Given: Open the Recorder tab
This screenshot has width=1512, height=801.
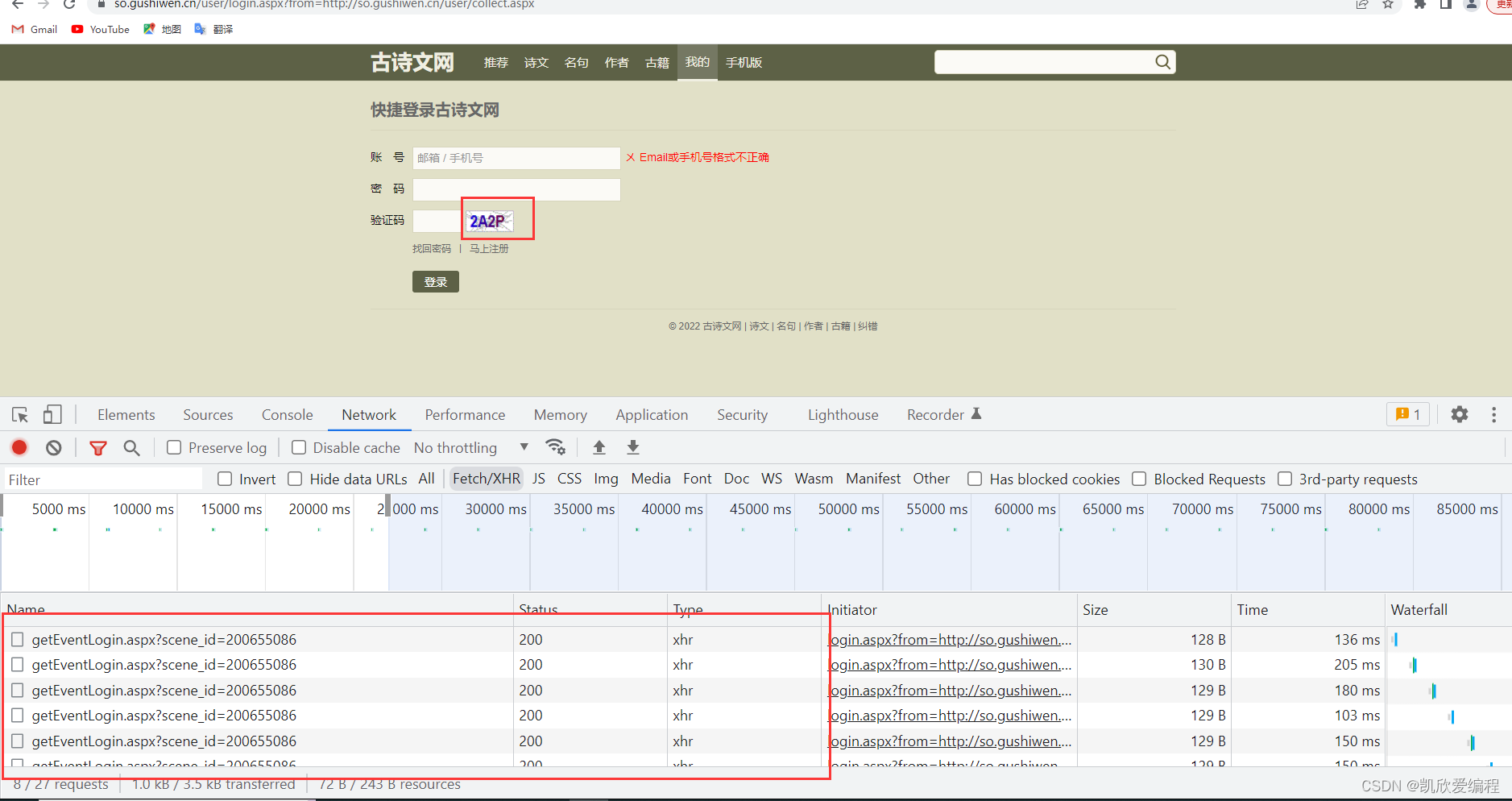Looking at the screenshot, I should pos(943,414).
